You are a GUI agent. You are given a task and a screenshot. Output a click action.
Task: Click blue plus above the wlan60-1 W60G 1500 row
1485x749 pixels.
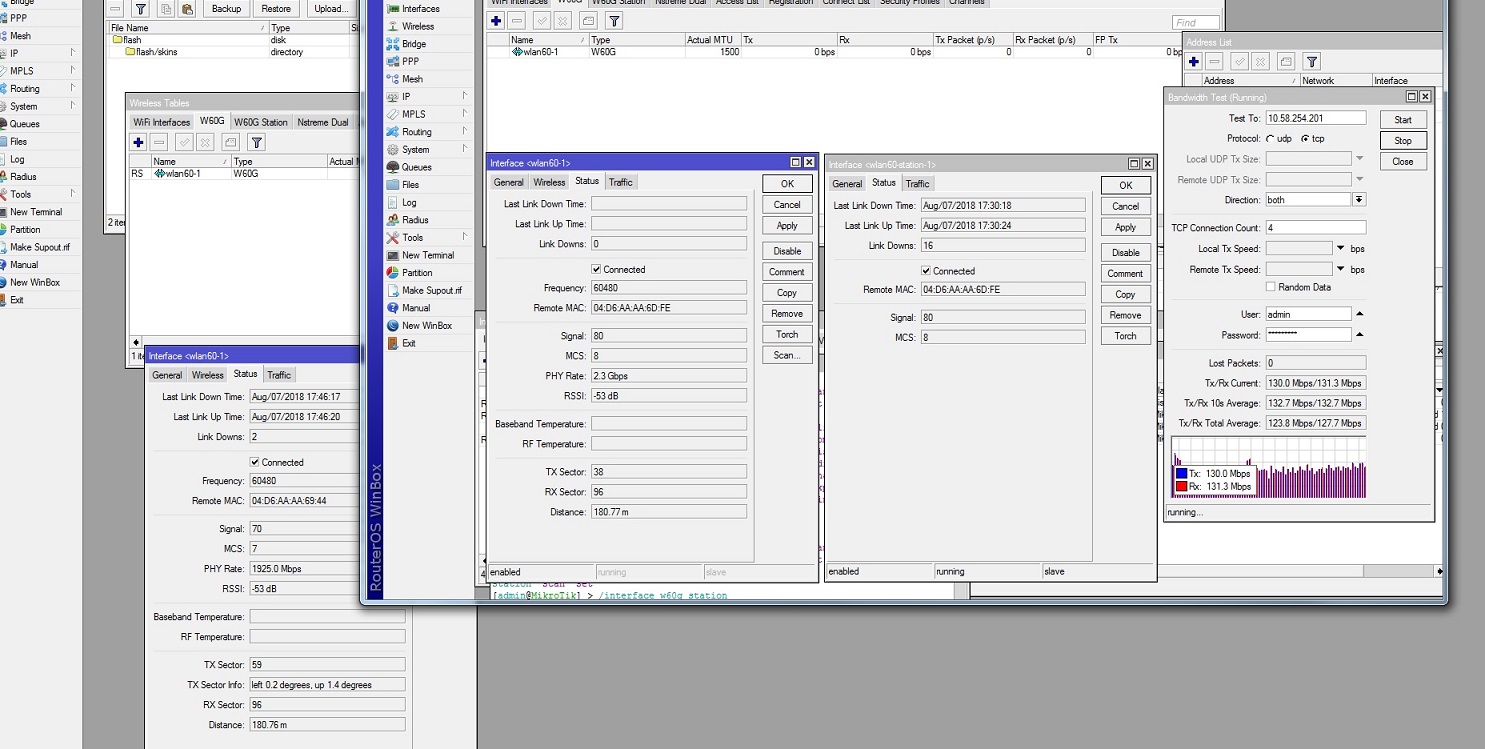496,21
